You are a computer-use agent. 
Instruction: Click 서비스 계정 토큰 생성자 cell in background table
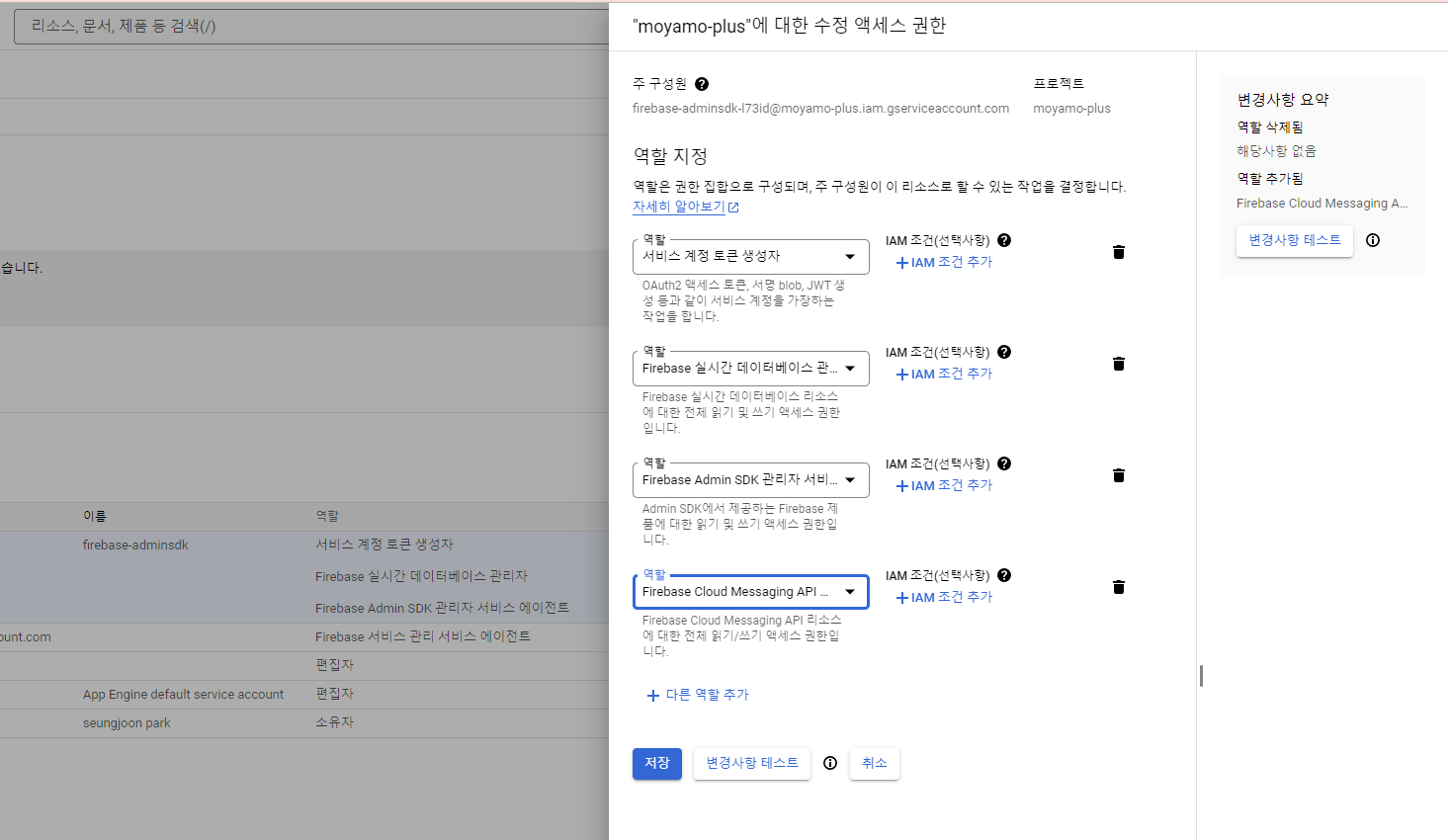point(384,546)
